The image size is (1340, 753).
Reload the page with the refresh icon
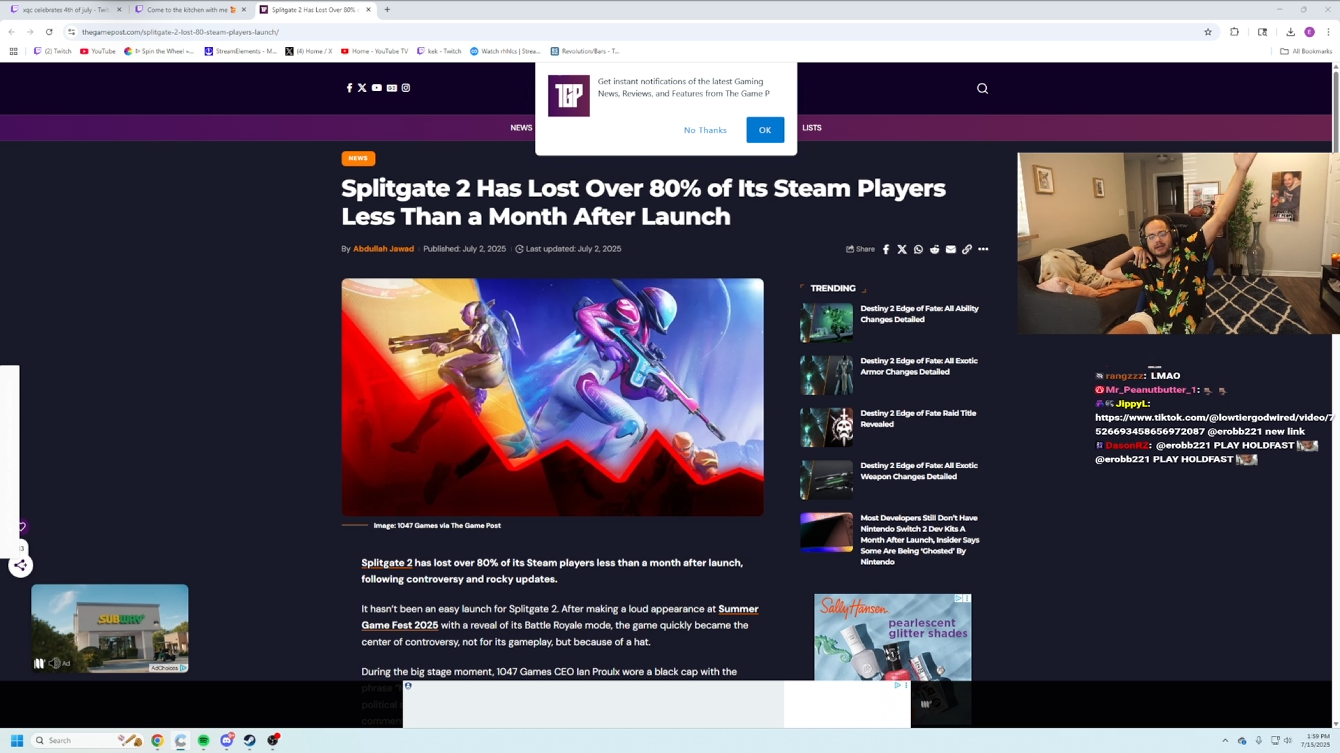(x=49, y=32)
